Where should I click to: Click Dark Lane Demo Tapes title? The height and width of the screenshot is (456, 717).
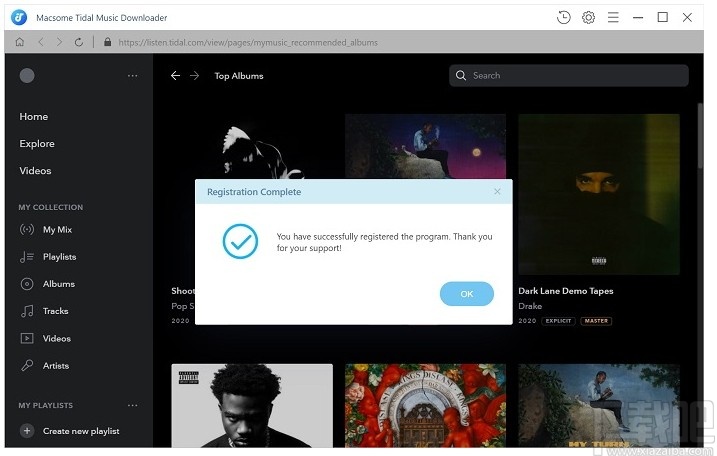[x=566, y=291]
